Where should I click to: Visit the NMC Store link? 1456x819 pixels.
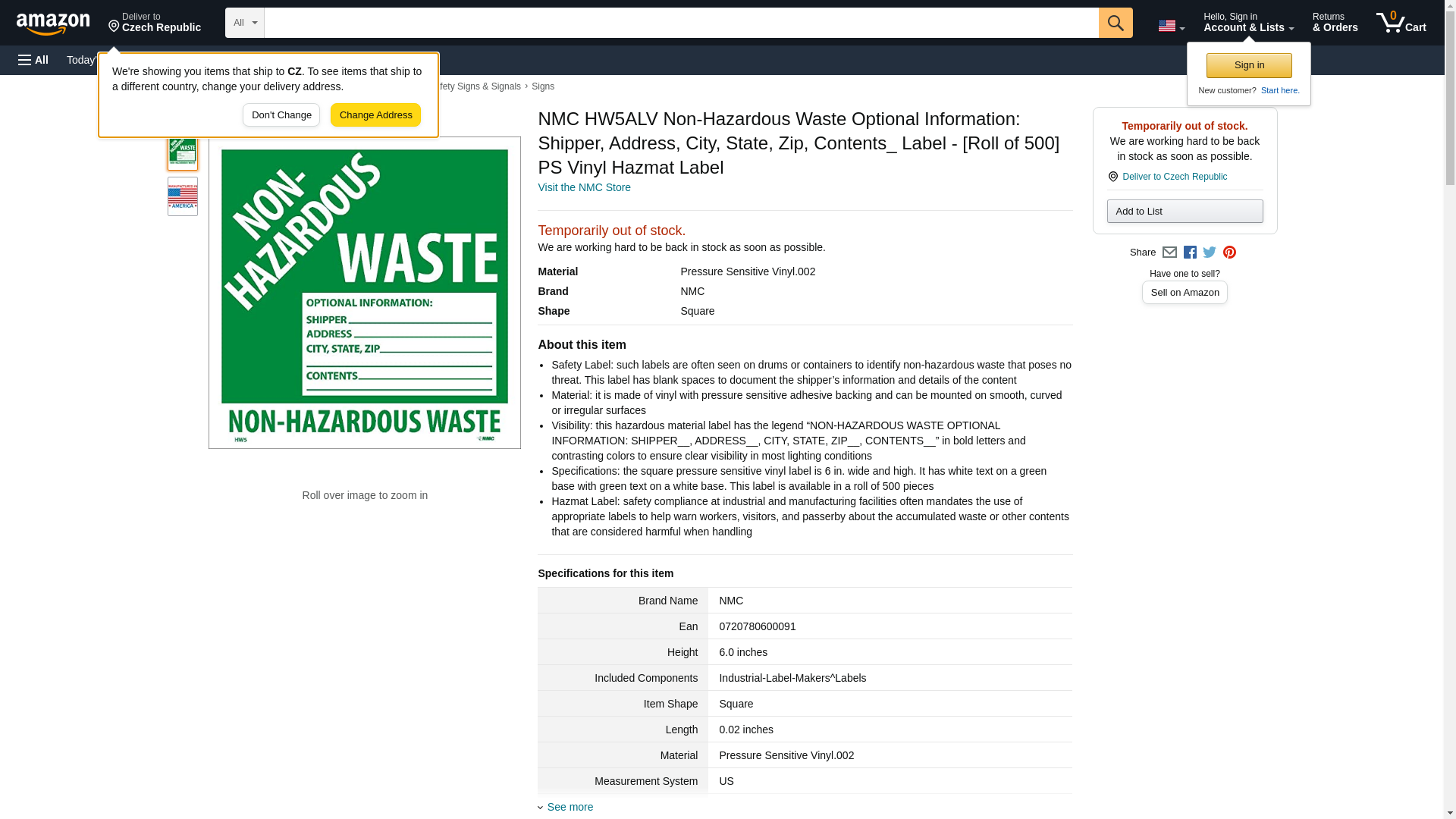pos(584,187)
